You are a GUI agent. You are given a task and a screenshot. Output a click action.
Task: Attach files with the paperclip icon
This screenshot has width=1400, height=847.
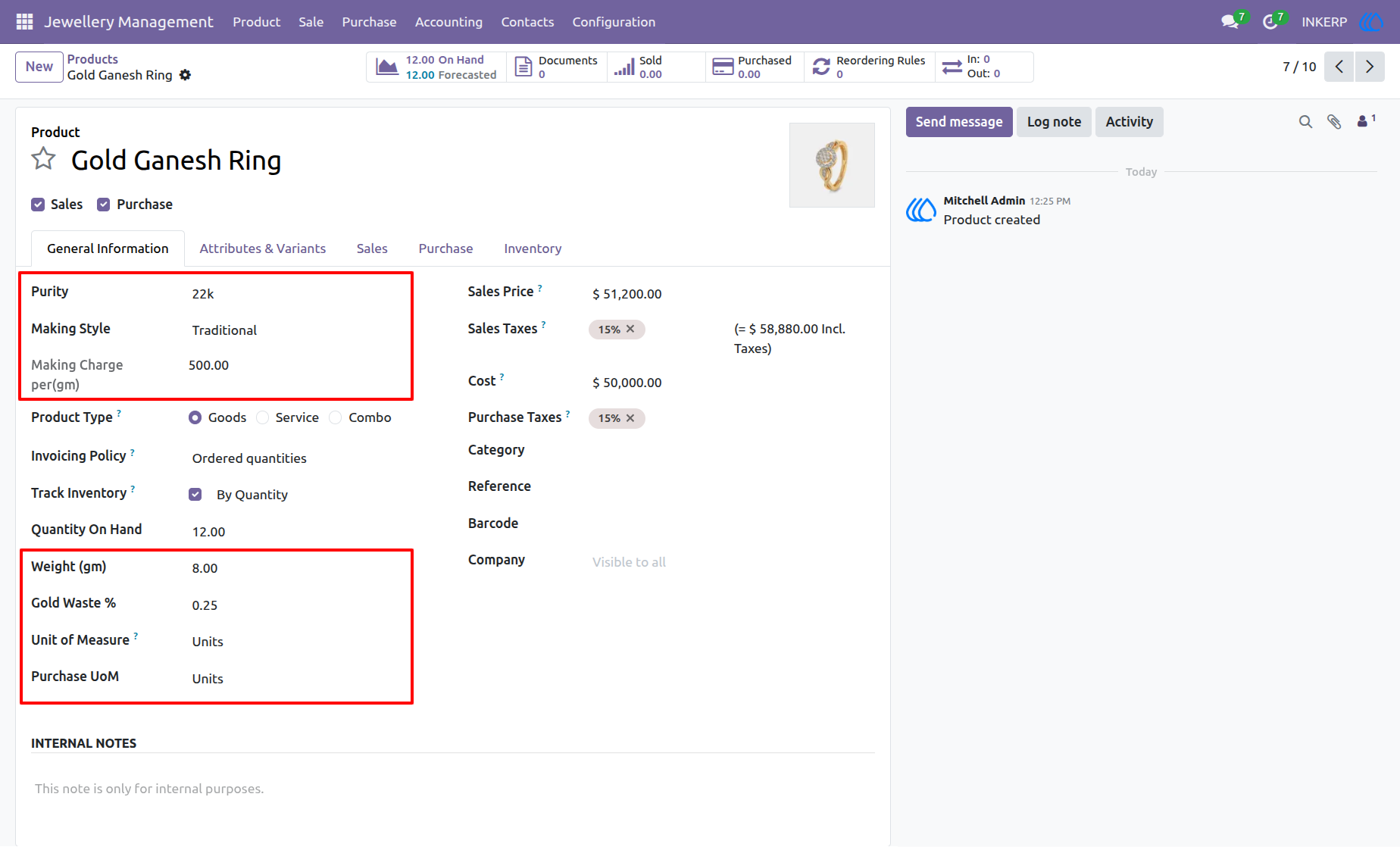(x=1334, y=122)
